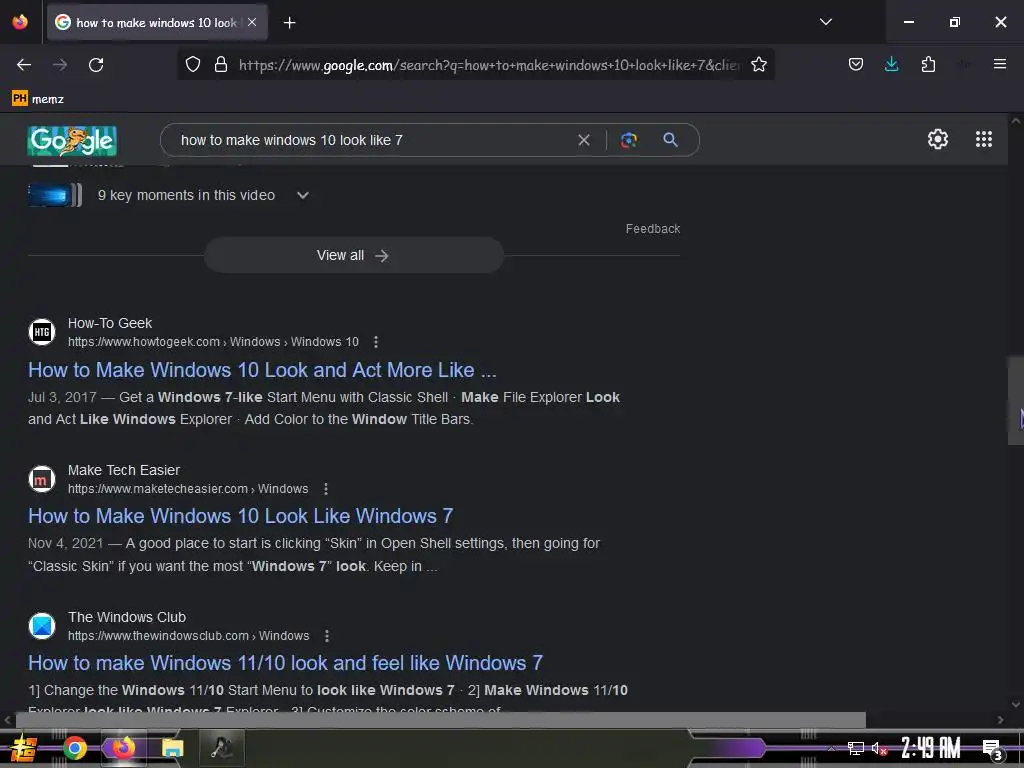Open Pocket save icon in toolbar
Screen dimensions: 1024x768
tap(856, 64)
